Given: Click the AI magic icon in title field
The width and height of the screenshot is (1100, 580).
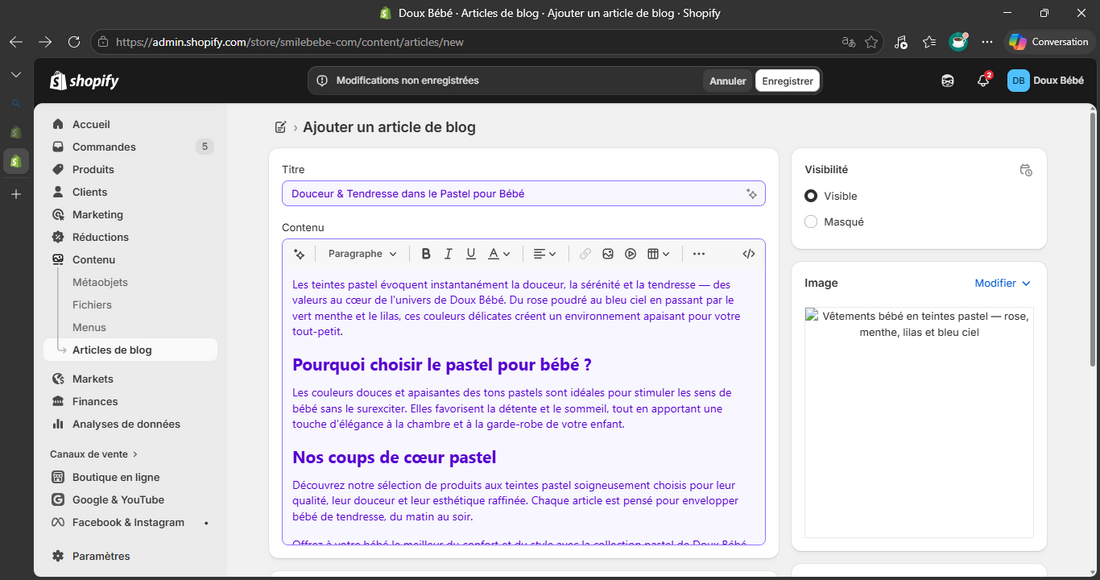Looking at the screenshot, I should [x=751, y=194].
